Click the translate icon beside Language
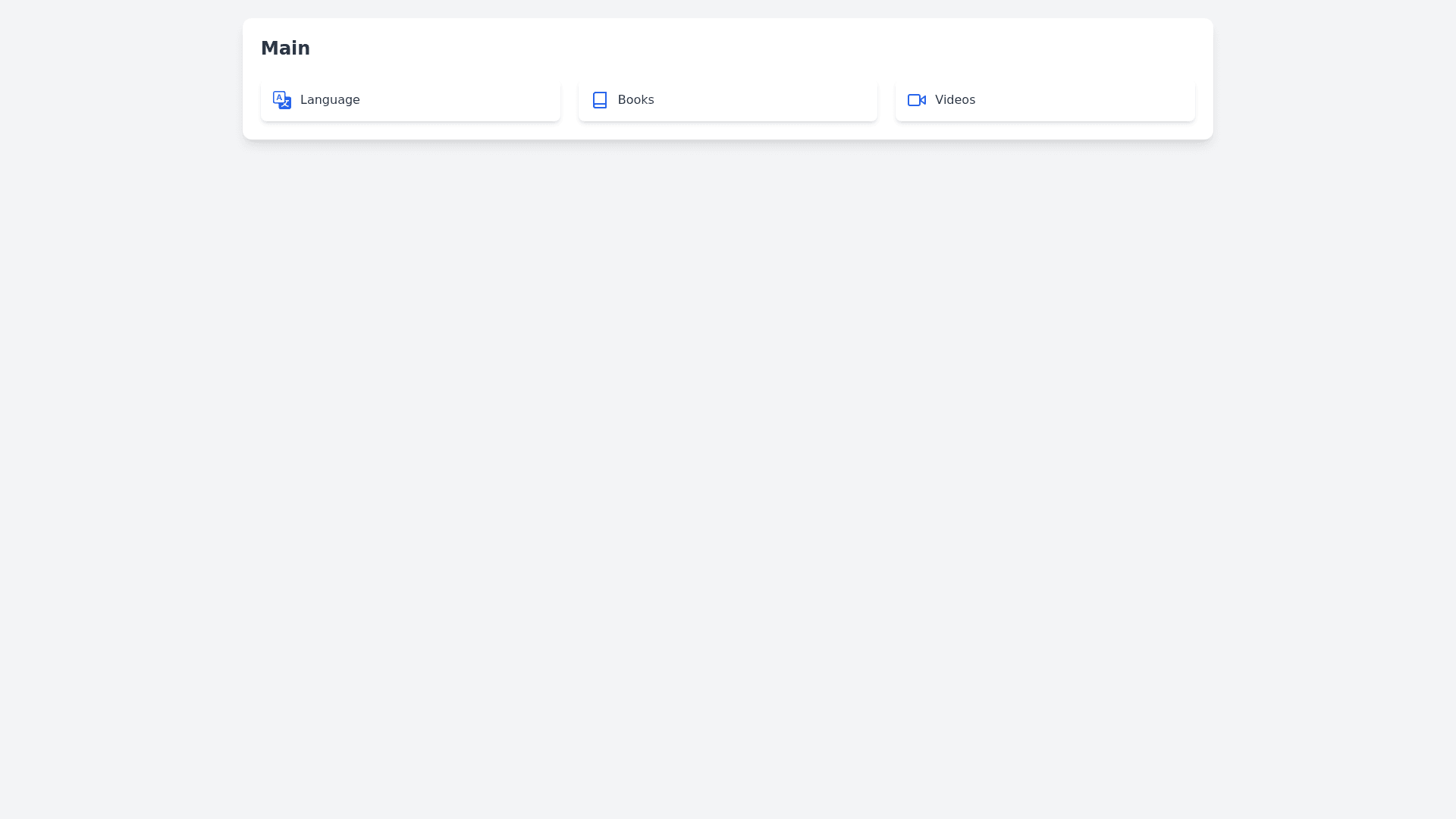 282,100
